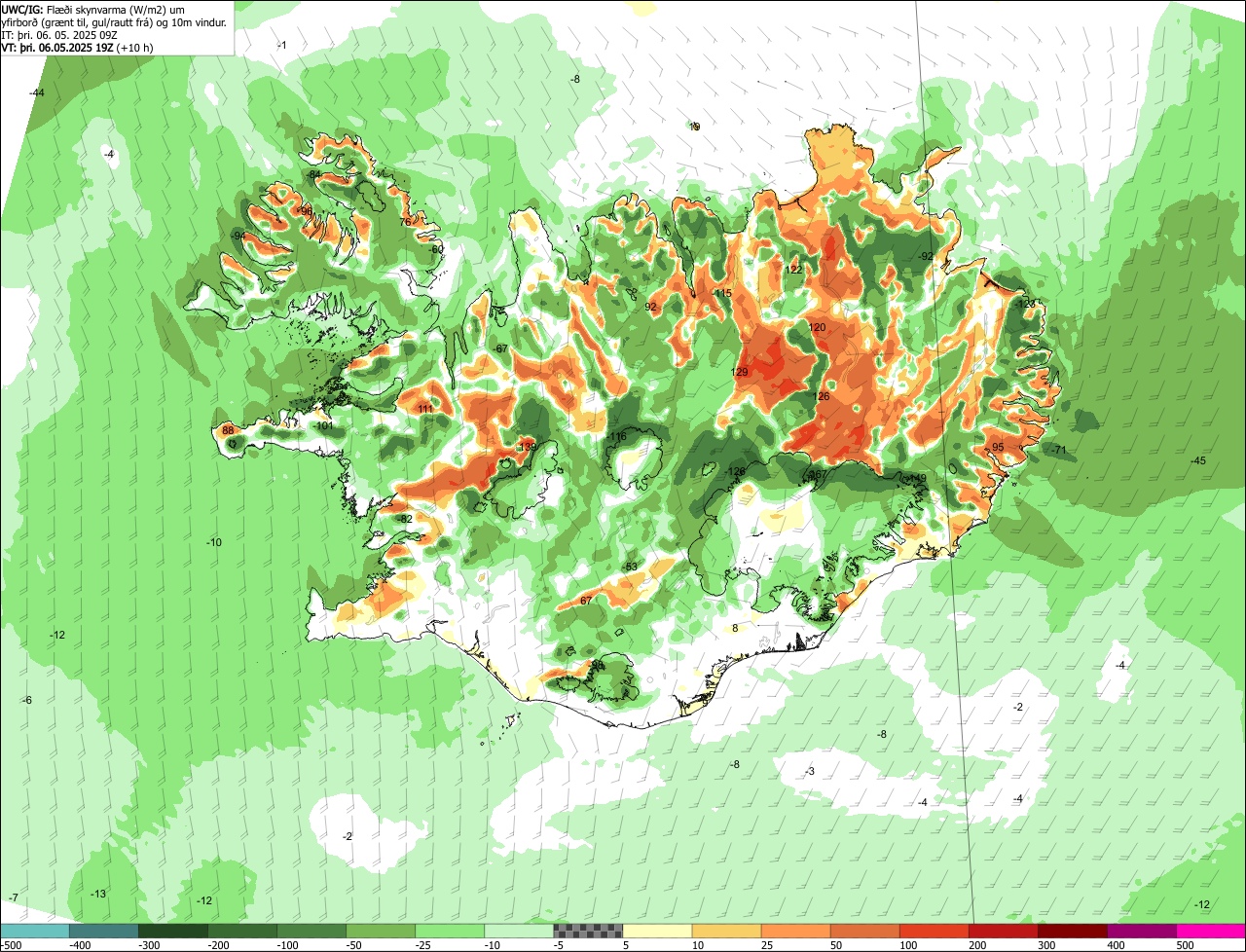Click the ocean value '-7'

pyautogui.click(x=14, y=897)
